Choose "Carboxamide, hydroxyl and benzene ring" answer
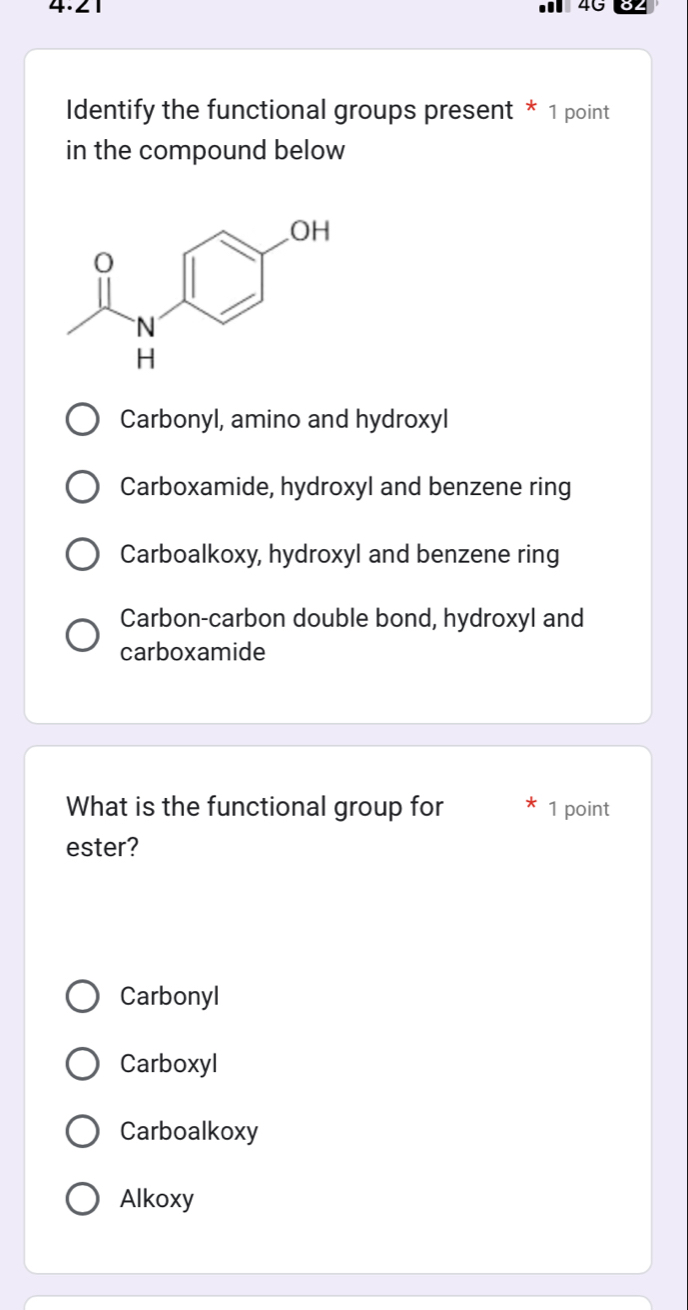Image resolution: width=688 pixels, height=1310 pixels. (84, 487)
